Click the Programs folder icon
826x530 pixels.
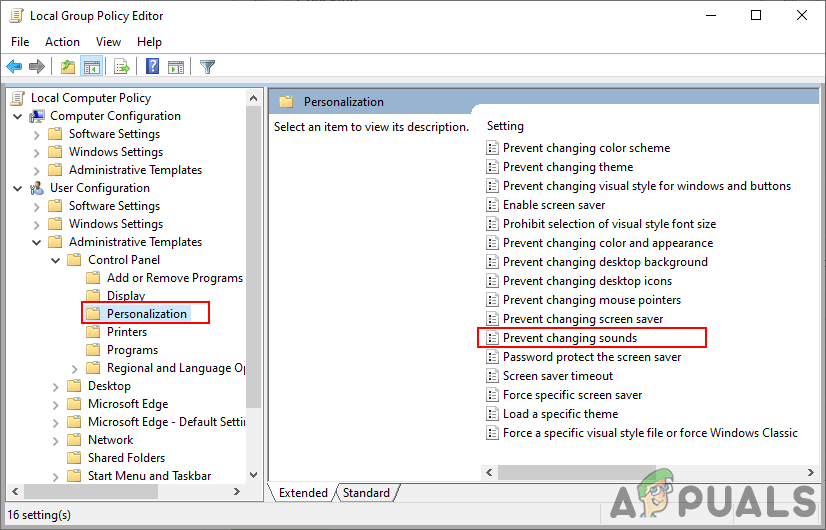[x=93, y=350]
